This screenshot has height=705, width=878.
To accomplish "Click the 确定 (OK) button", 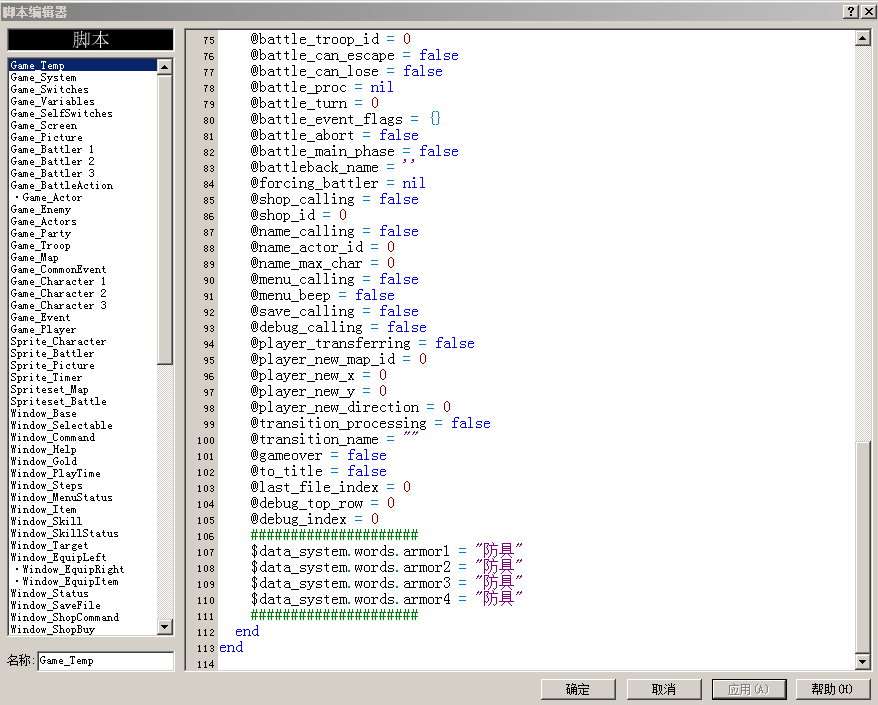I will point(578,689).
